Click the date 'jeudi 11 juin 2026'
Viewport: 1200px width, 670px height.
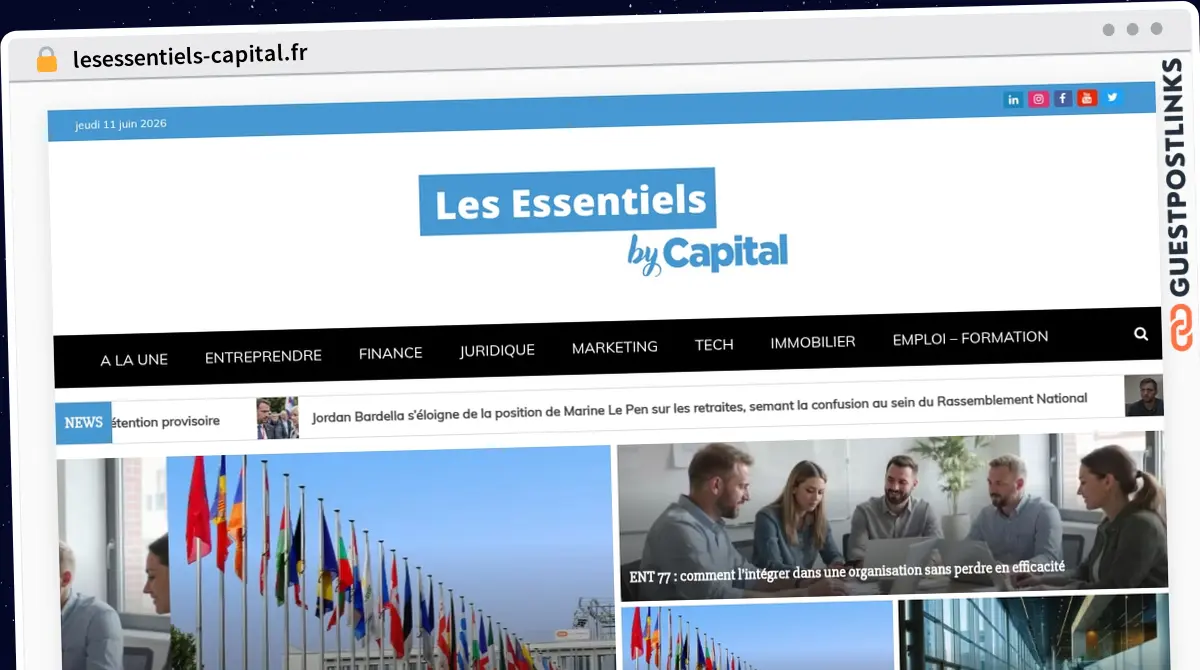(121, 124)
